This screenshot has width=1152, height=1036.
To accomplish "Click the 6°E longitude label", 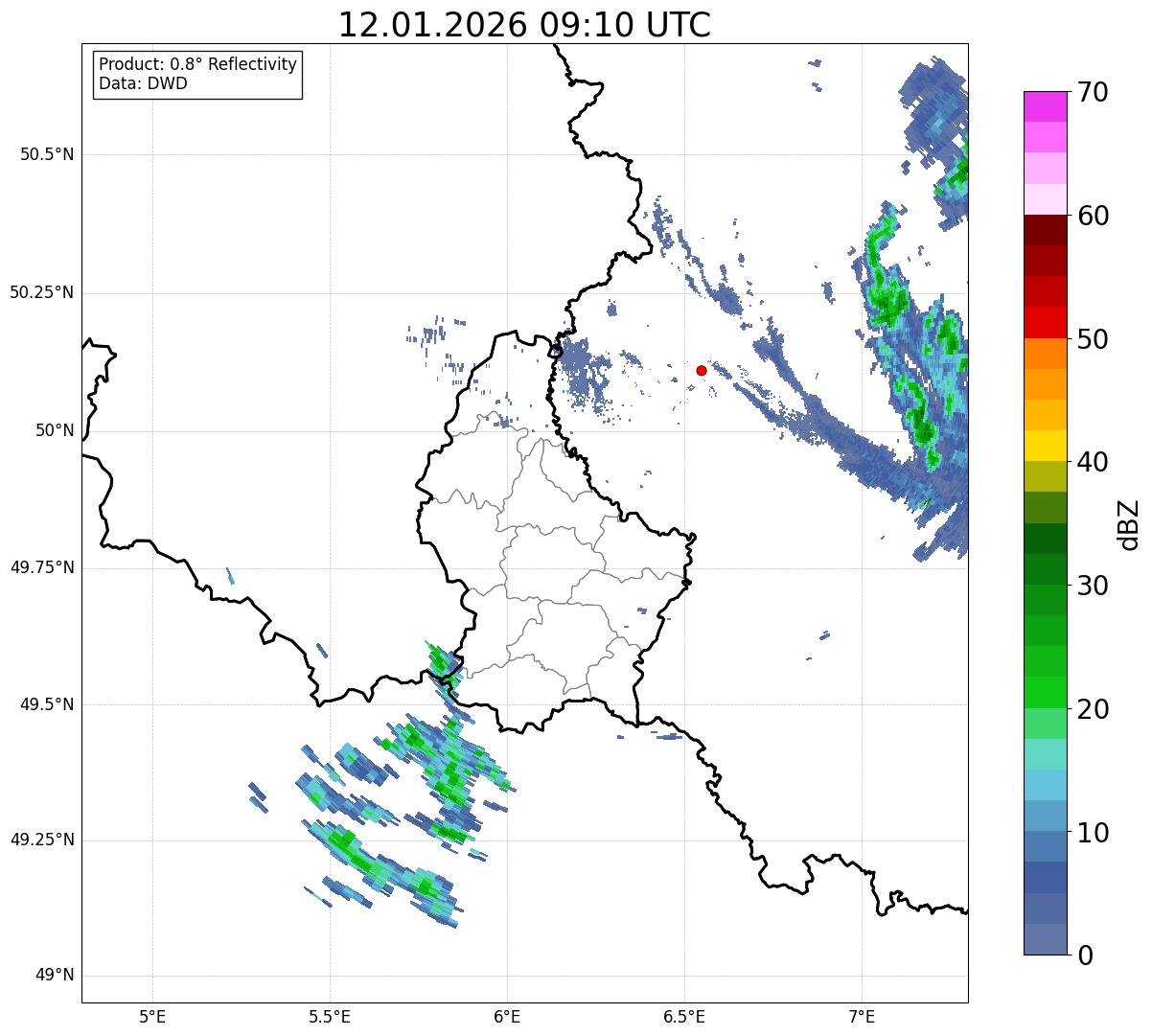I will (x=507, y=1017).
